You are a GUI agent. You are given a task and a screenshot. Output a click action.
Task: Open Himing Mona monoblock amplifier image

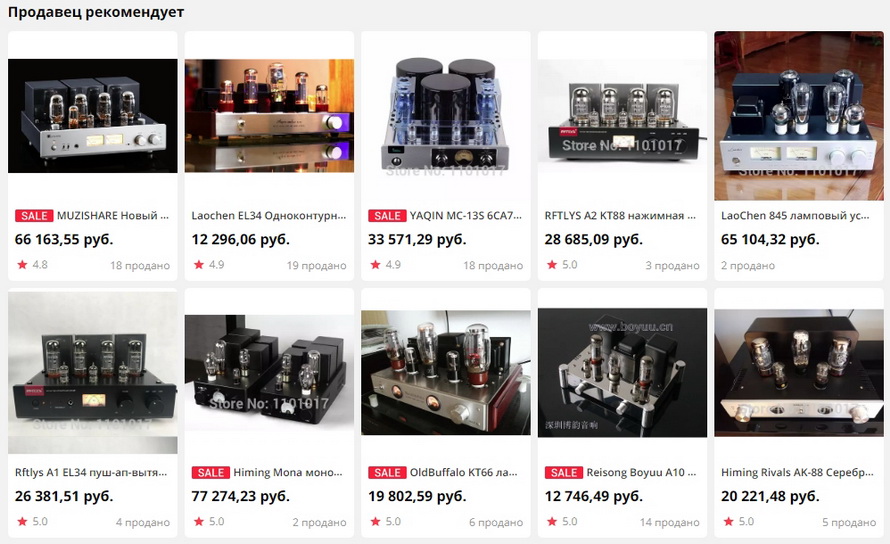click(x=269, y=373)
